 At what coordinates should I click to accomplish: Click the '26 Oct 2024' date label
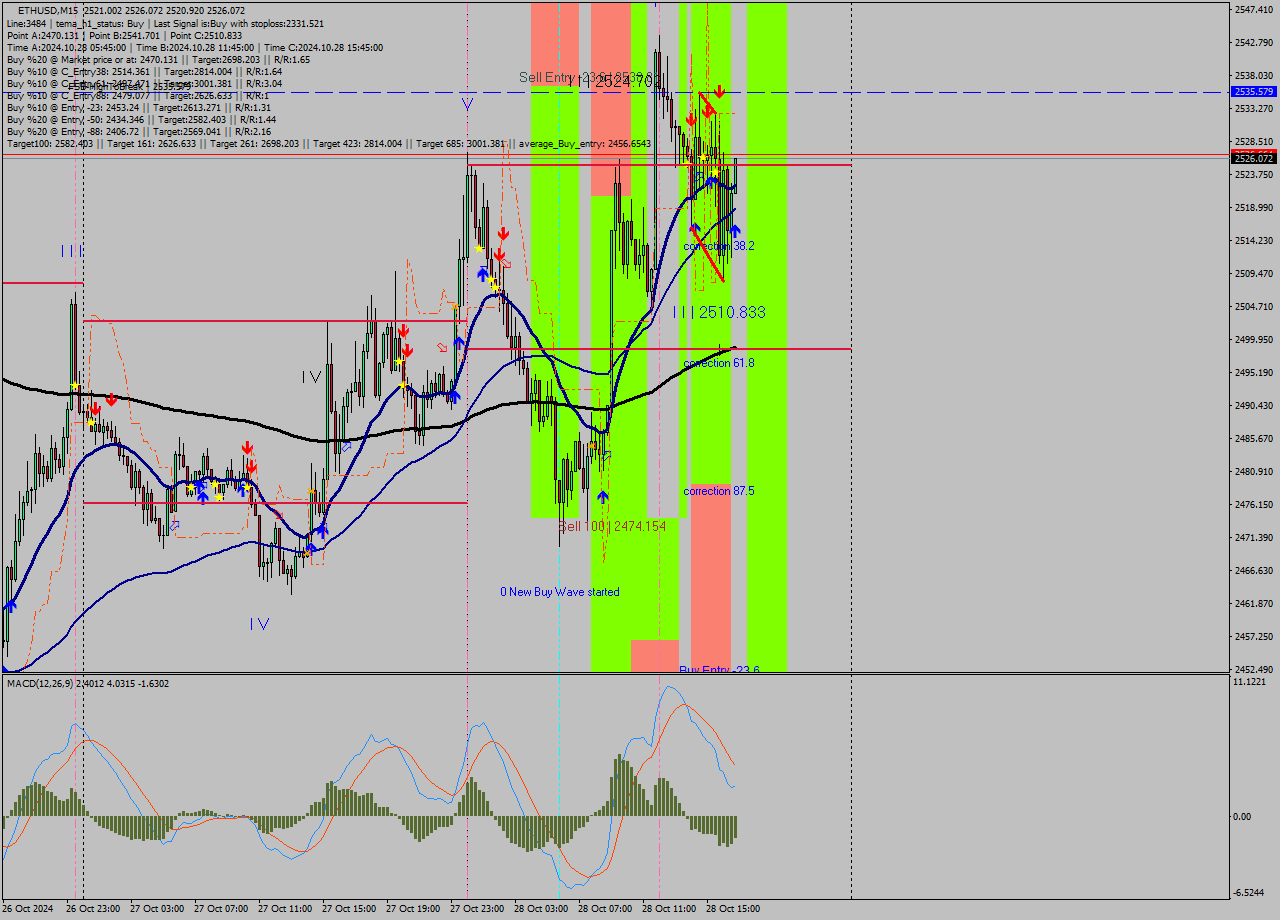coord(28,909)
